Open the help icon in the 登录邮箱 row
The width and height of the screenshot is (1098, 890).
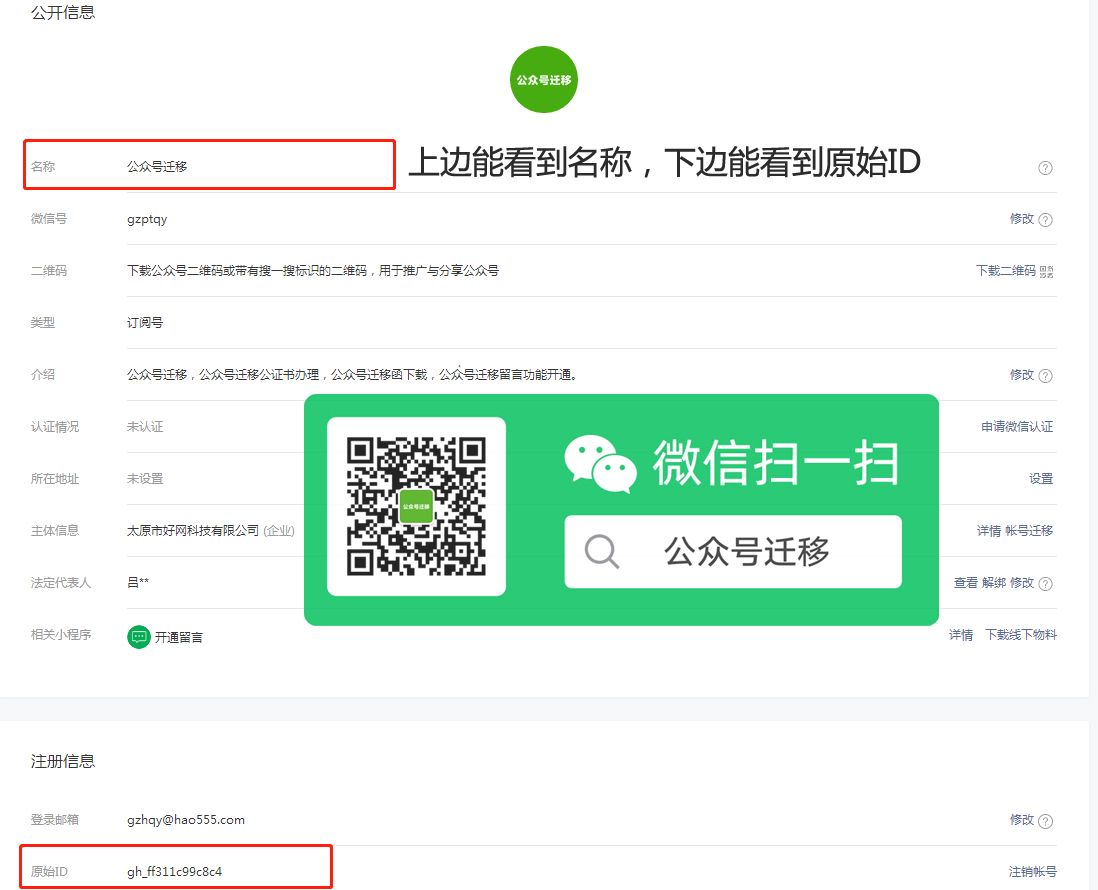1045,821
